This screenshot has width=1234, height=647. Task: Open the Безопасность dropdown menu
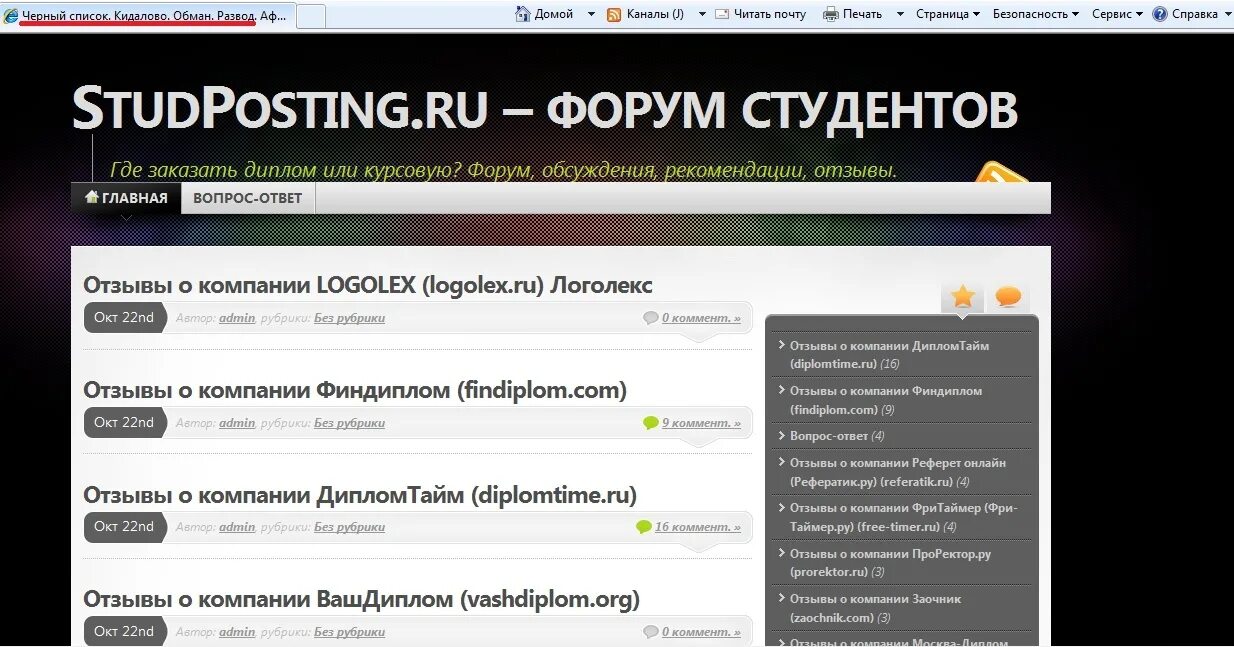(x=1030, y=13)
